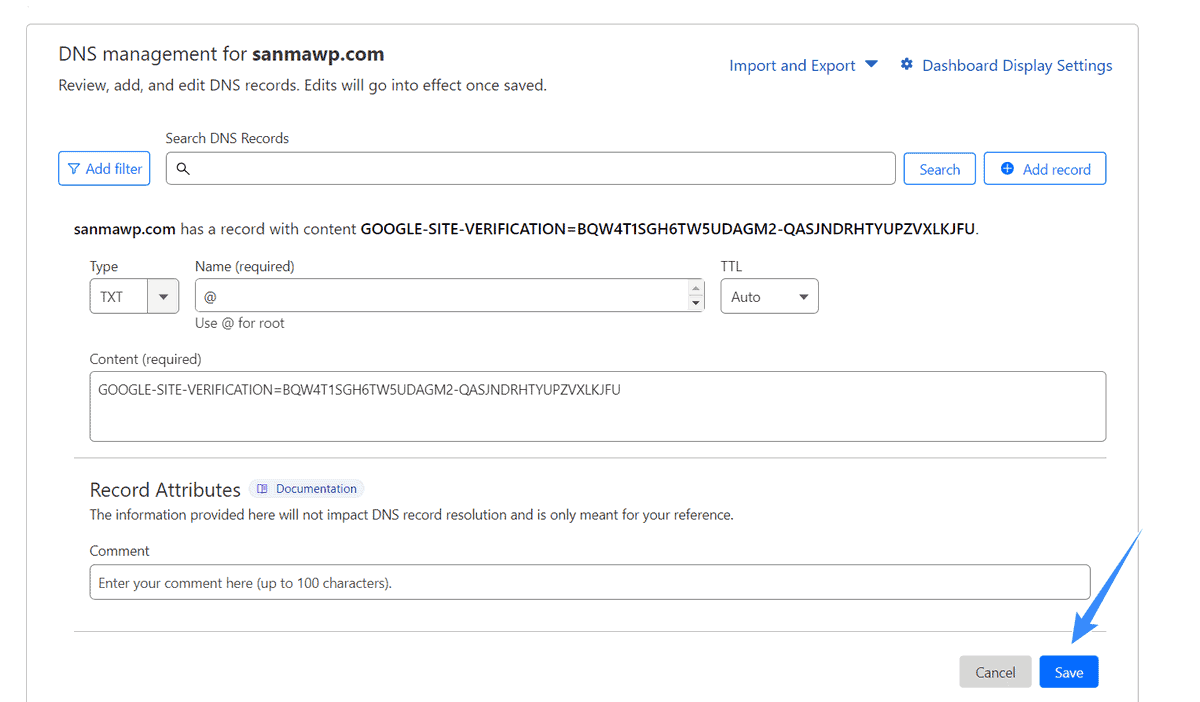Viewport: 1200px width, 702px height.
Task: Cancel the DNS record edit
Action: (995, 672)
